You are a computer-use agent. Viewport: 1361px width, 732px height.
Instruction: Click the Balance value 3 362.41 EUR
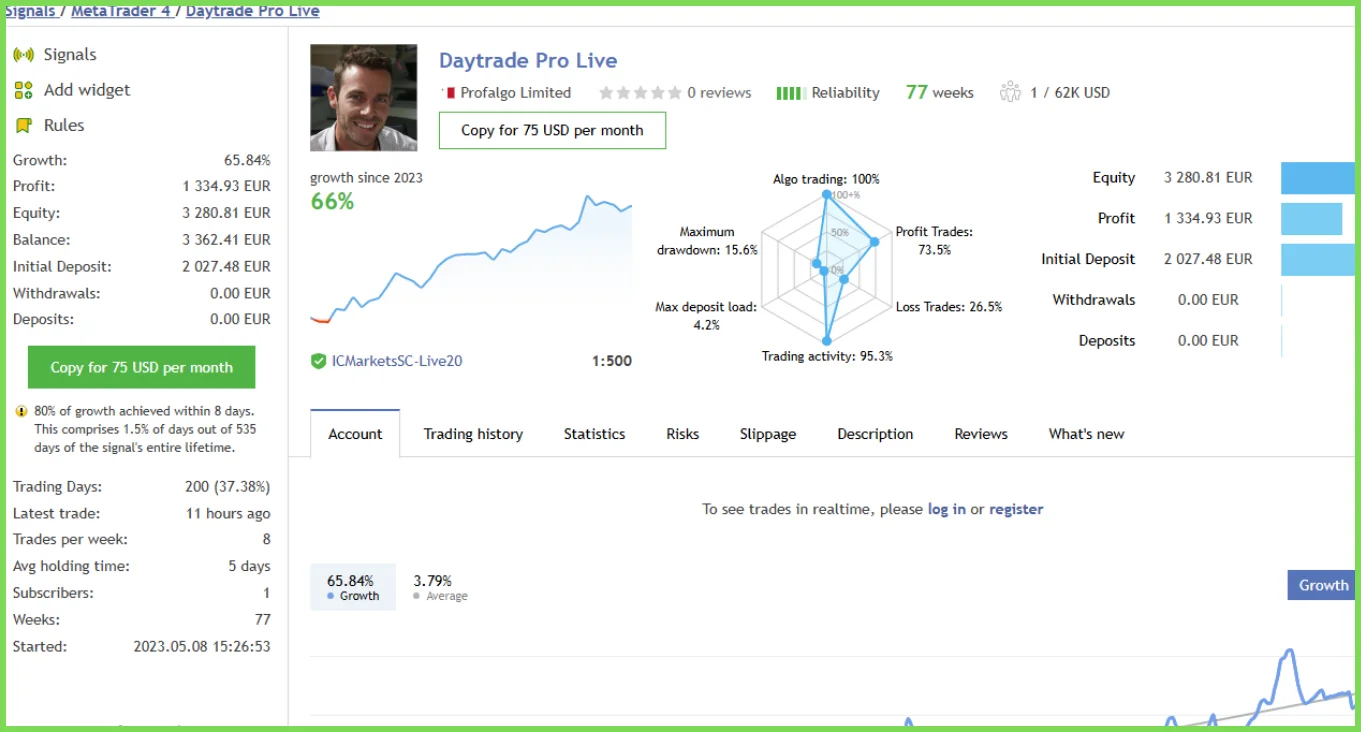click(x=226, y=240)
